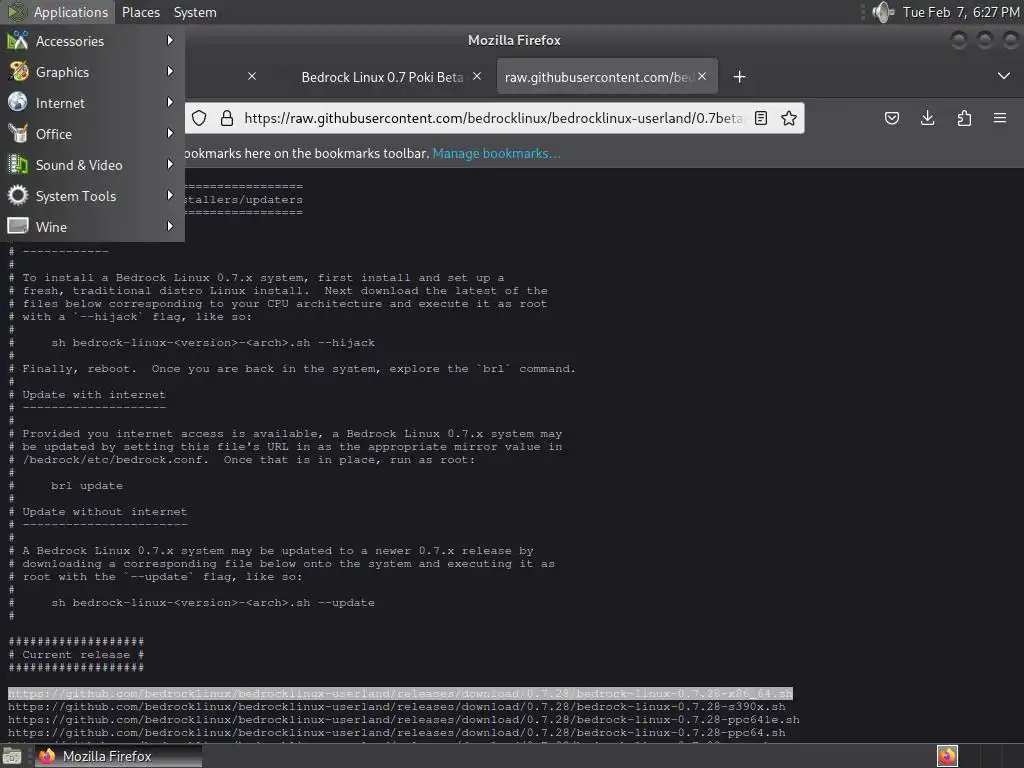The image size is (1024, 768).
Task: Expand the Internet submenu arrow
Action: coord(170,103)
